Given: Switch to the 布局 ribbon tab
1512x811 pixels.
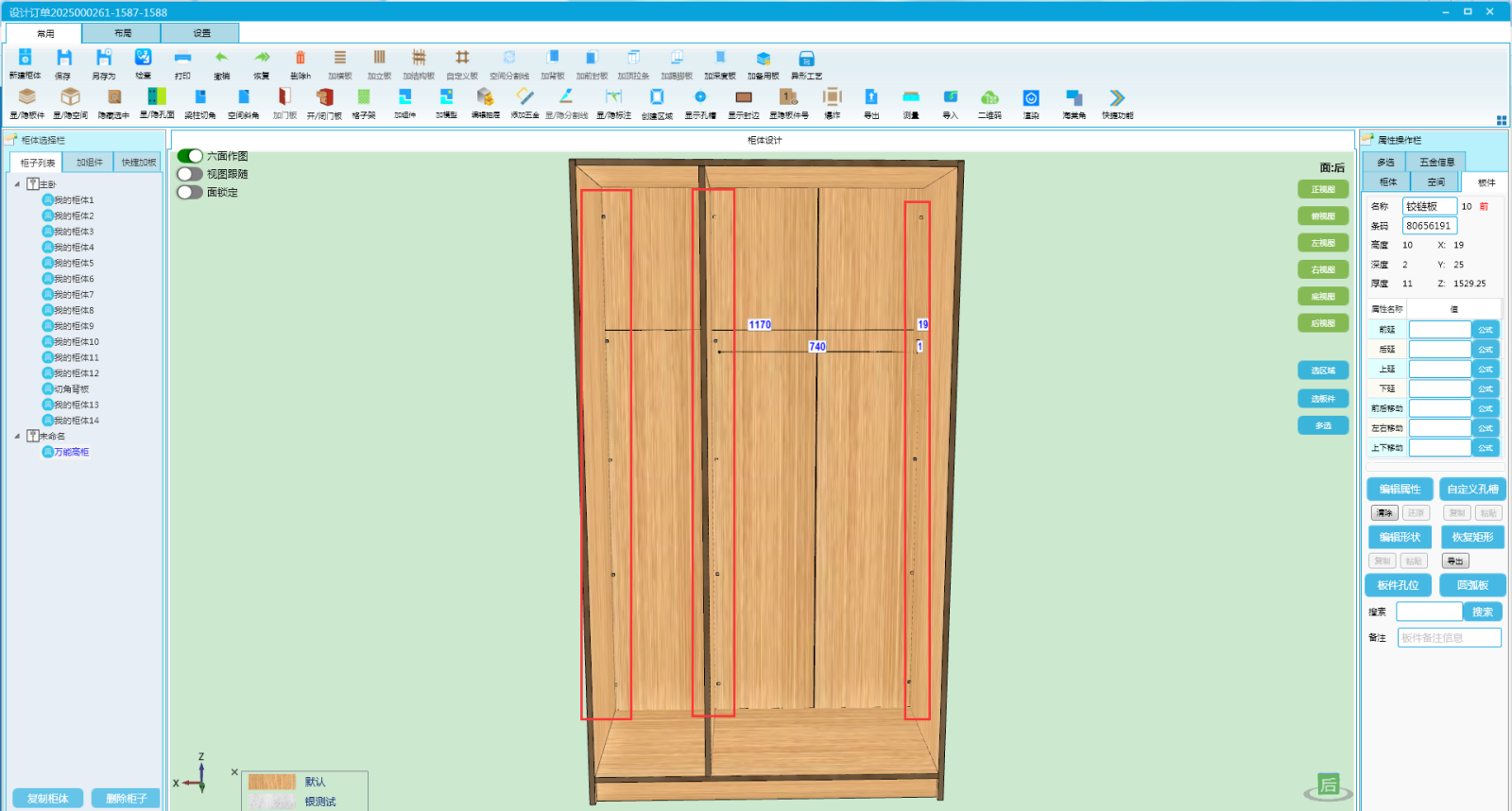Looking at the screenshot, I should (122, 33).
